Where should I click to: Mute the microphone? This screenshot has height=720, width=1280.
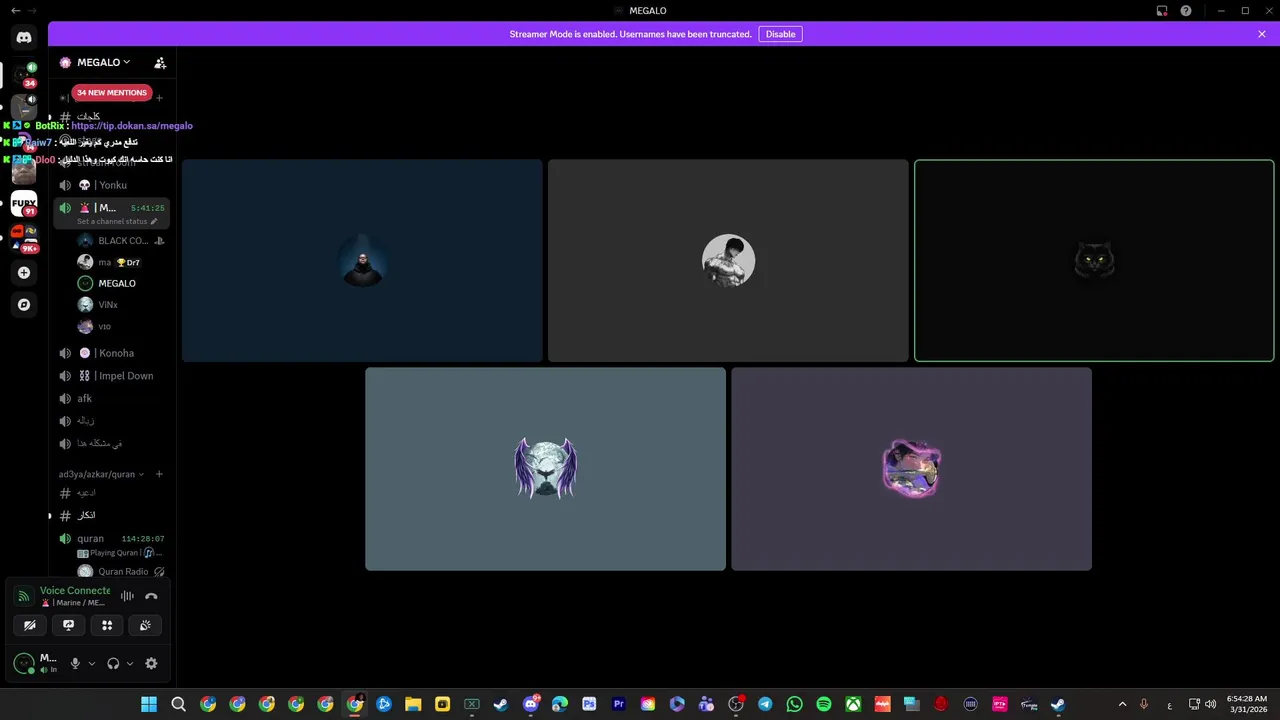75,663
